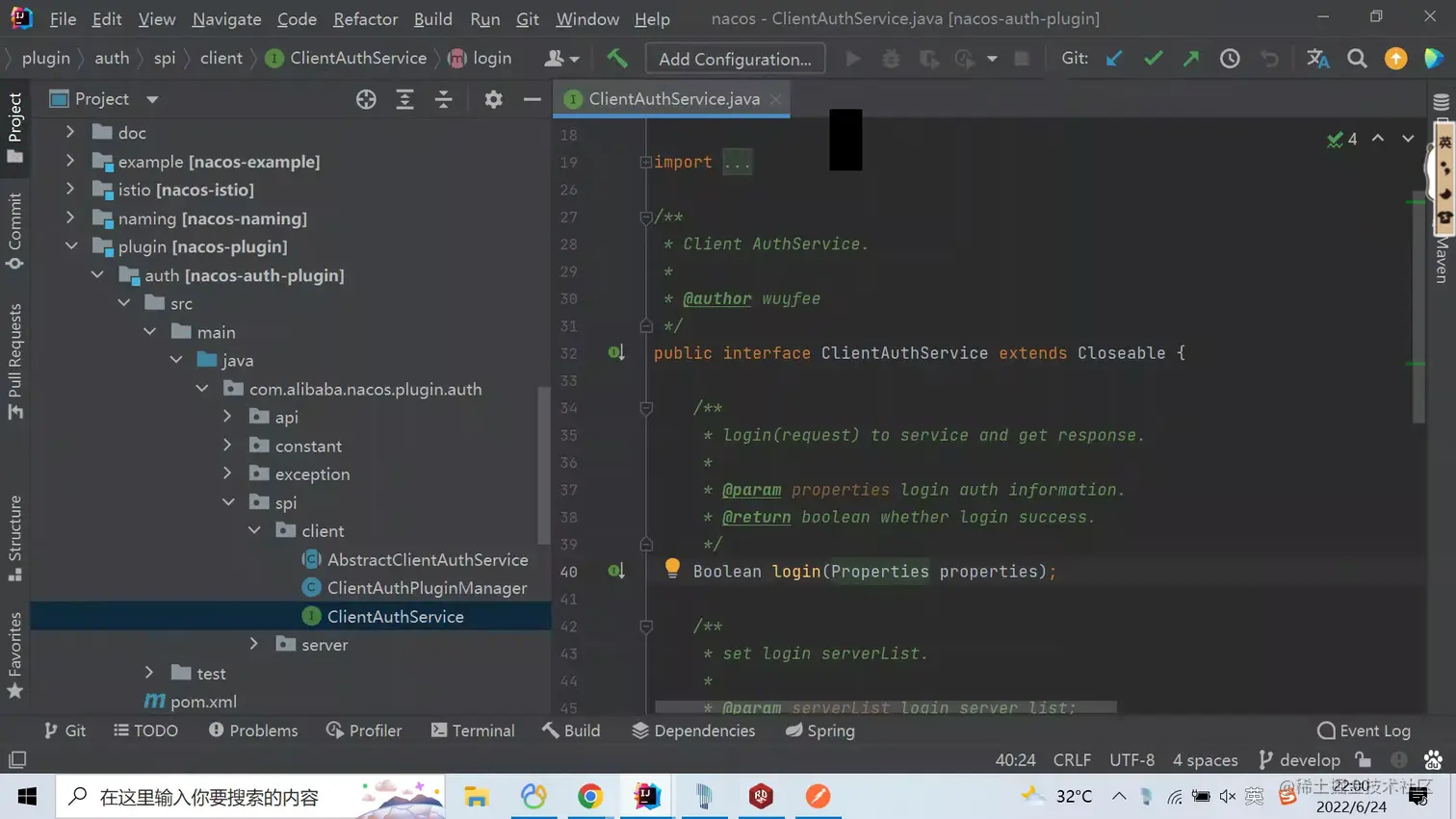Click the editor vertical scrollbar thumb
This screenshot has width=1456, height=819.
coord(1418,306)
